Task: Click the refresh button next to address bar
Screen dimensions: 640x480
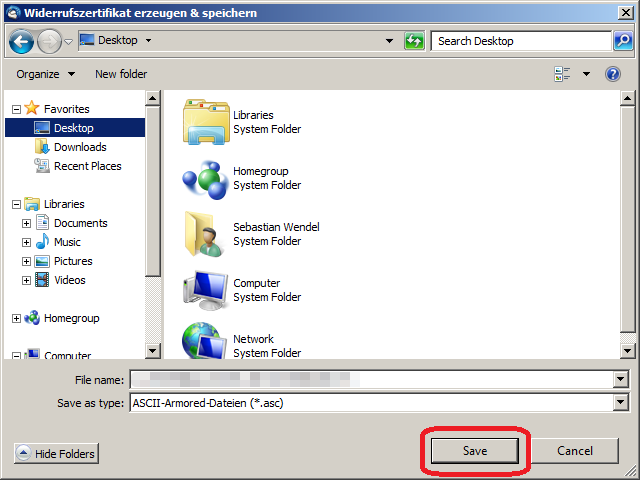Action: [x=414, y=41]
